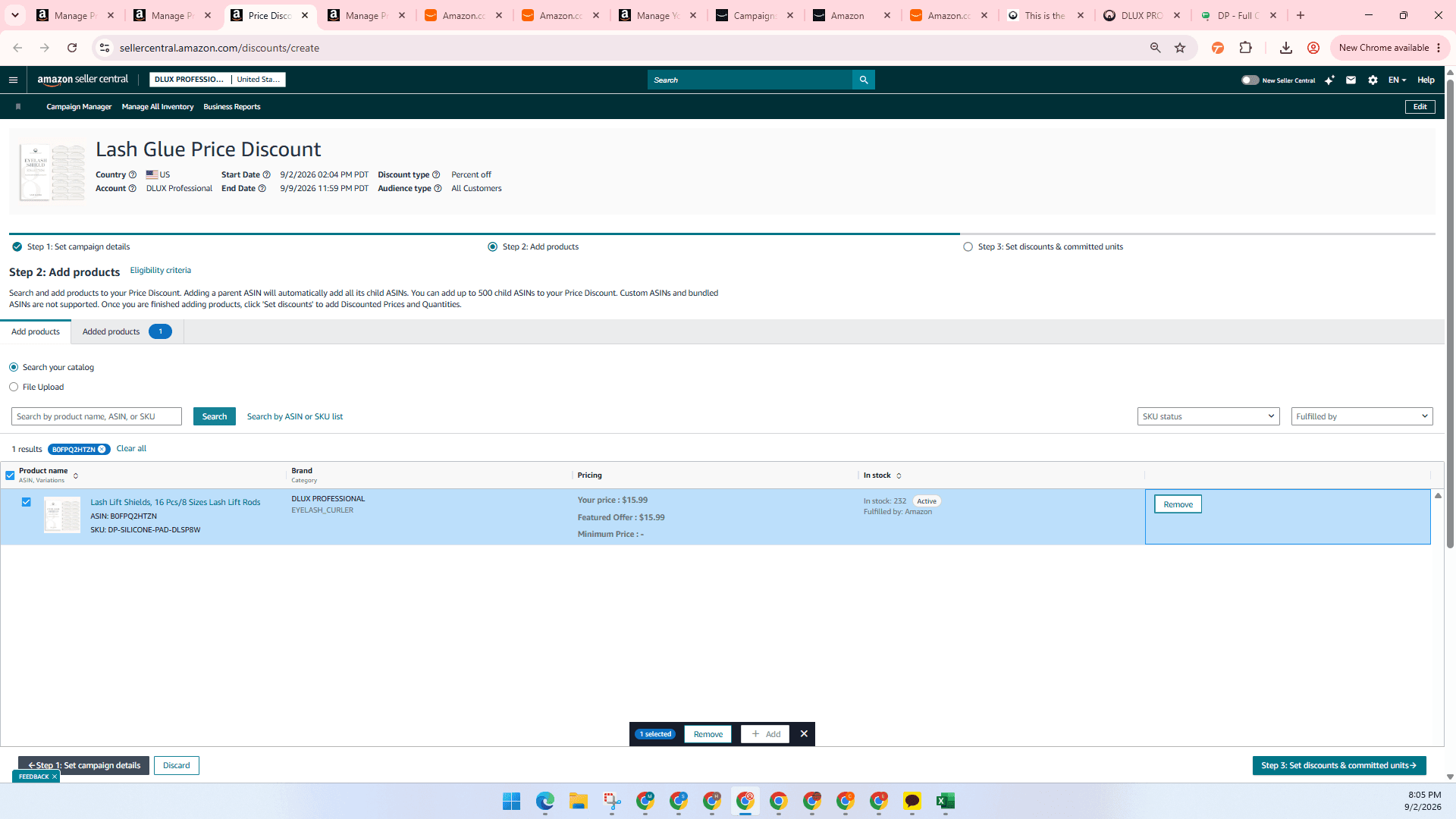Click the Seller Central top search field
Image resolution: width=1456 pixels, height=819 pixels.
(750, 80)
